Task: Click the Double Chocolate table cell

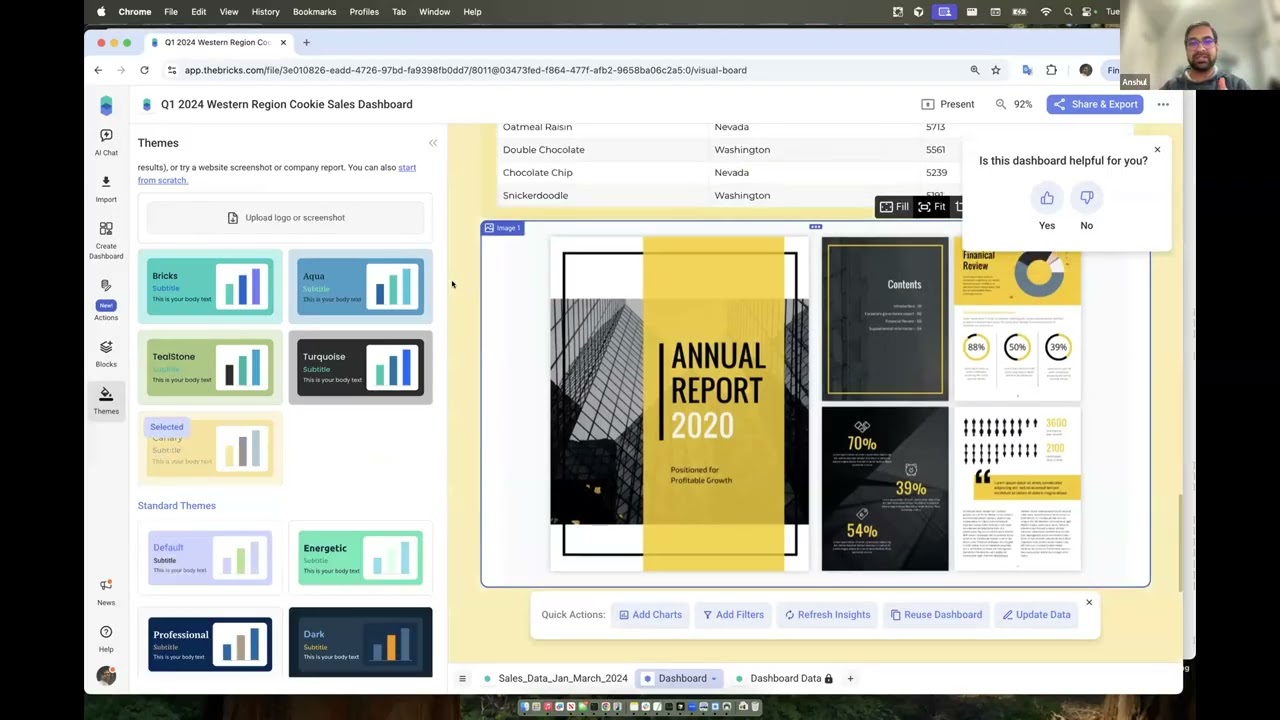Action: coord(543,150)
